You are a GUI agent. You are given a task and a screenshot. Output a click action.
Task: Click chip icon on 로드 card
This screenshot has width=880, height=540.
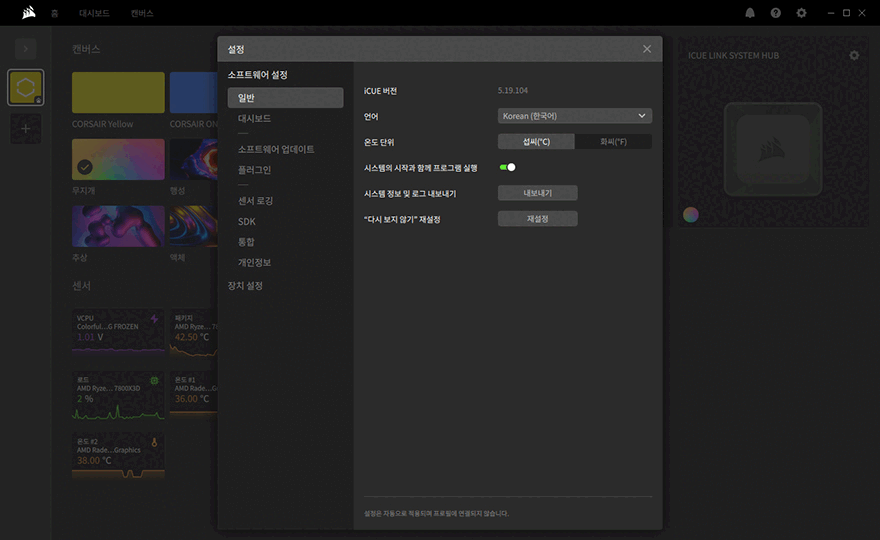tap(154, 381)
